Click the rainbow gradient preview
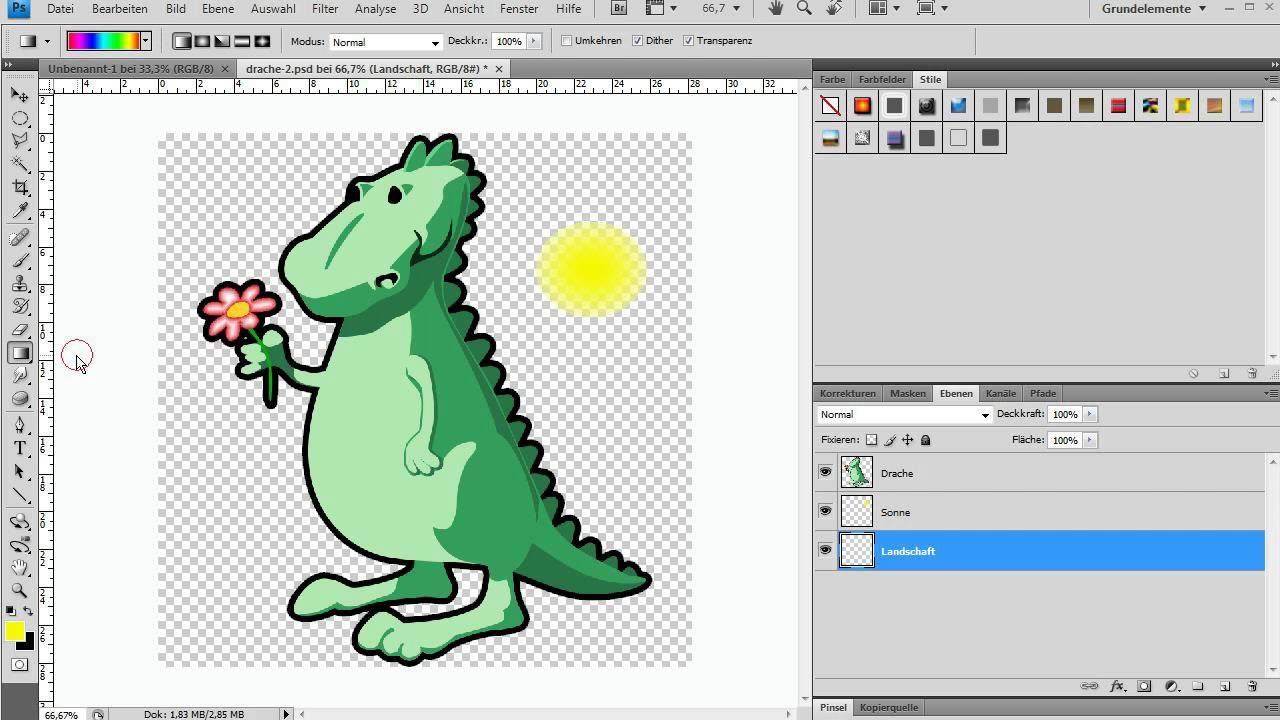 pyautogui.click(x=104, y=42)
